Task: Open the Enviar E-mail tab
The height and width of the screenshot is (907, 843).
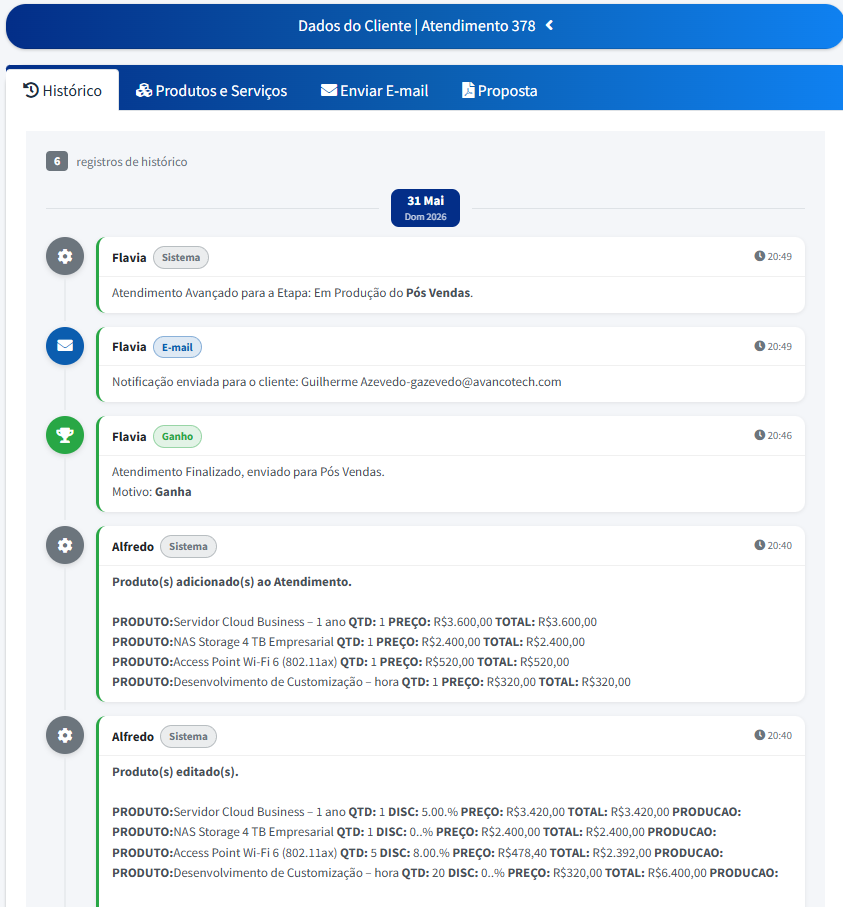Action: [374, 90]
